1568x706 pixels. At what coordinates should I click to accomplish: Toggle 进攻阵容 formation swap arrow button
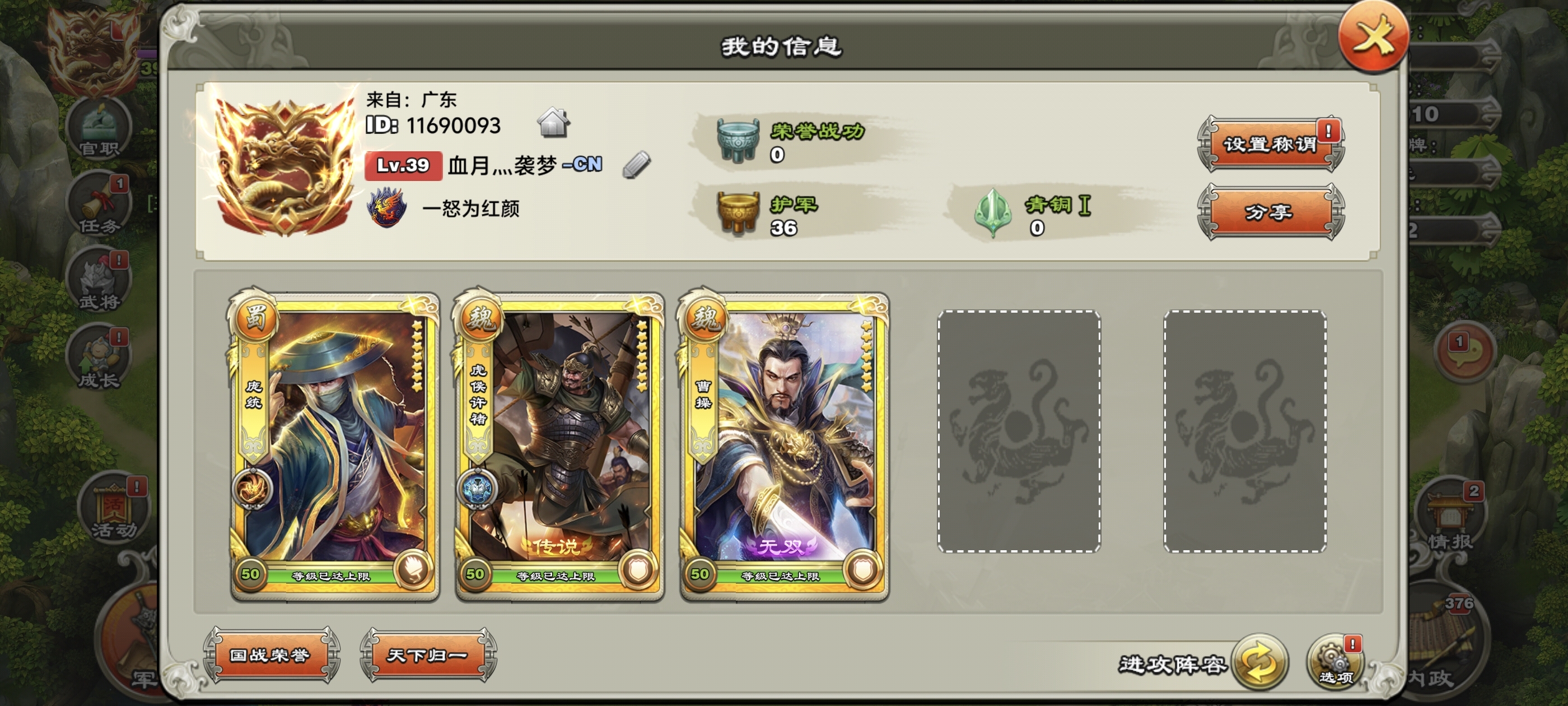point(1260,662)
